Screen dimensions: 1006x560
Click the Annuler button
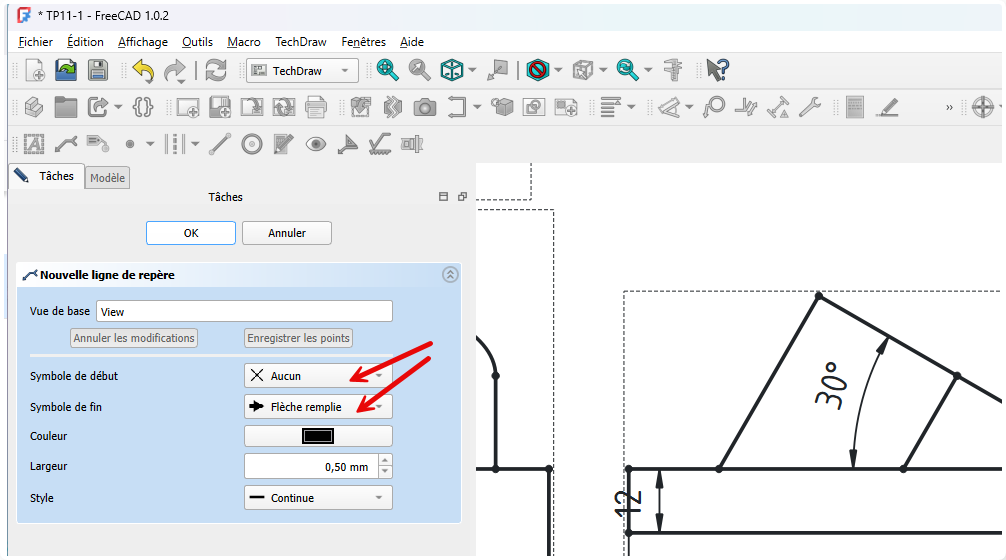tap(287, 233)
